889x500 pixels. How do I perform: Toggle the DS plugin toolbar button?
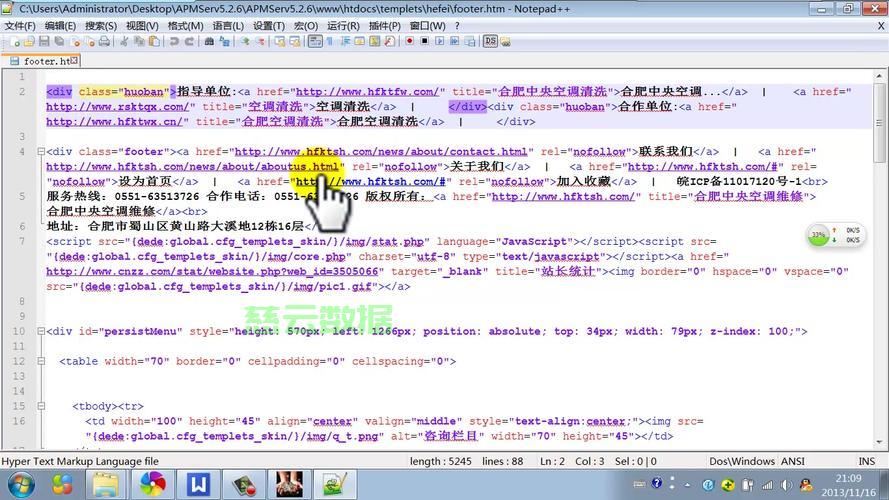(x=490, y=41)
